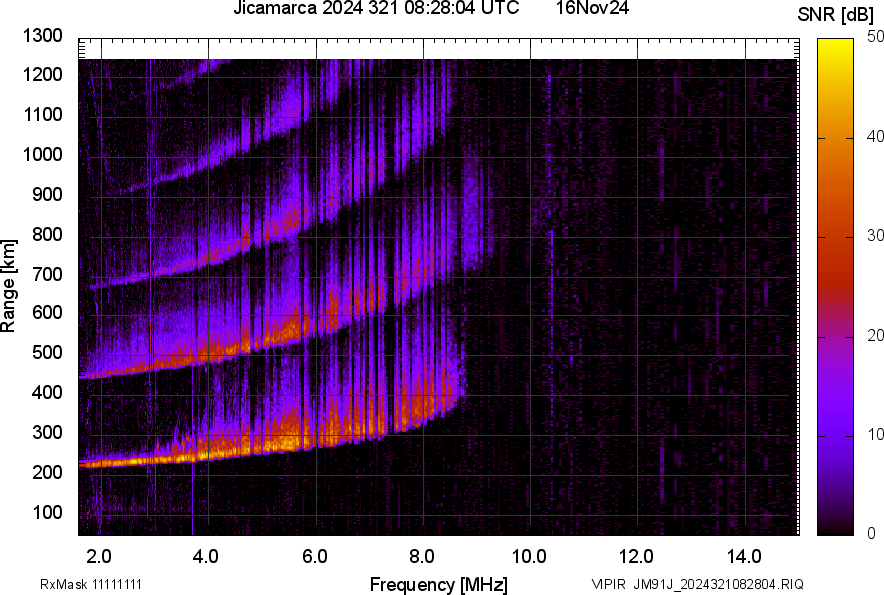Image resolution: width=884 pixels, height=595 pixels.
Task: Click the Frequency [MHz] axis label
Action: (439, 584)
